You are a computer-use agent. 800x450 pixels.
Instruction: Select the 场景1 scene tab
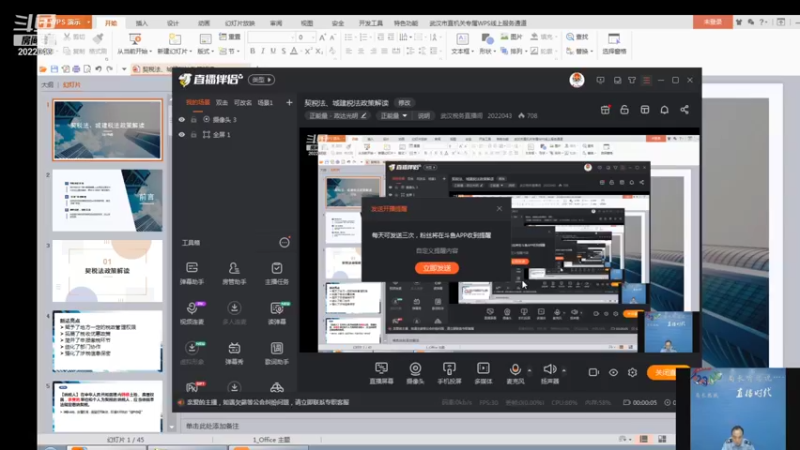tap(265, 103)
